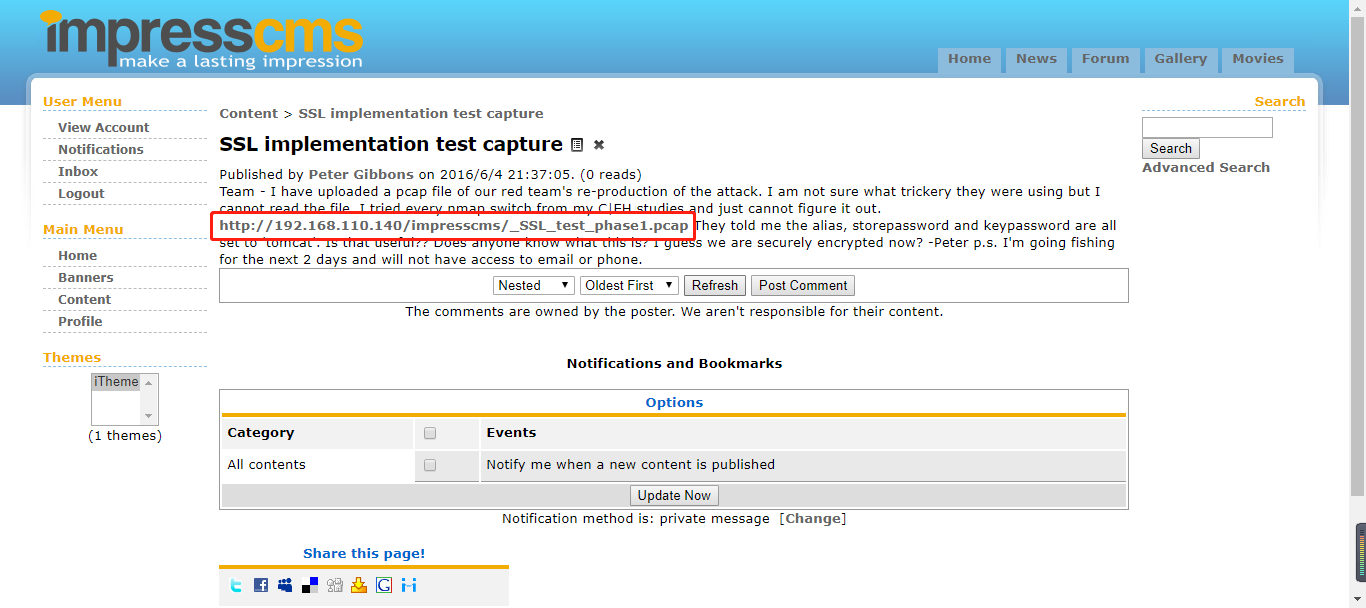Click the 'Share this page!' heading
Image resolution: width=1366 pixels, height=608 pixels.
pyautogui.click(x=364, y=554)
